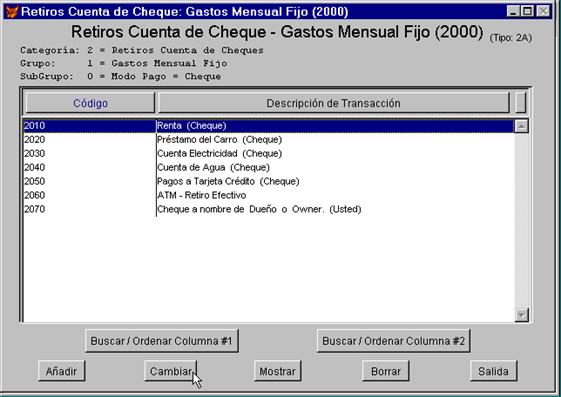Select the row with code 2070
Image resolution: width=561 pixels, height=397 pixels.
pos(268,209)
